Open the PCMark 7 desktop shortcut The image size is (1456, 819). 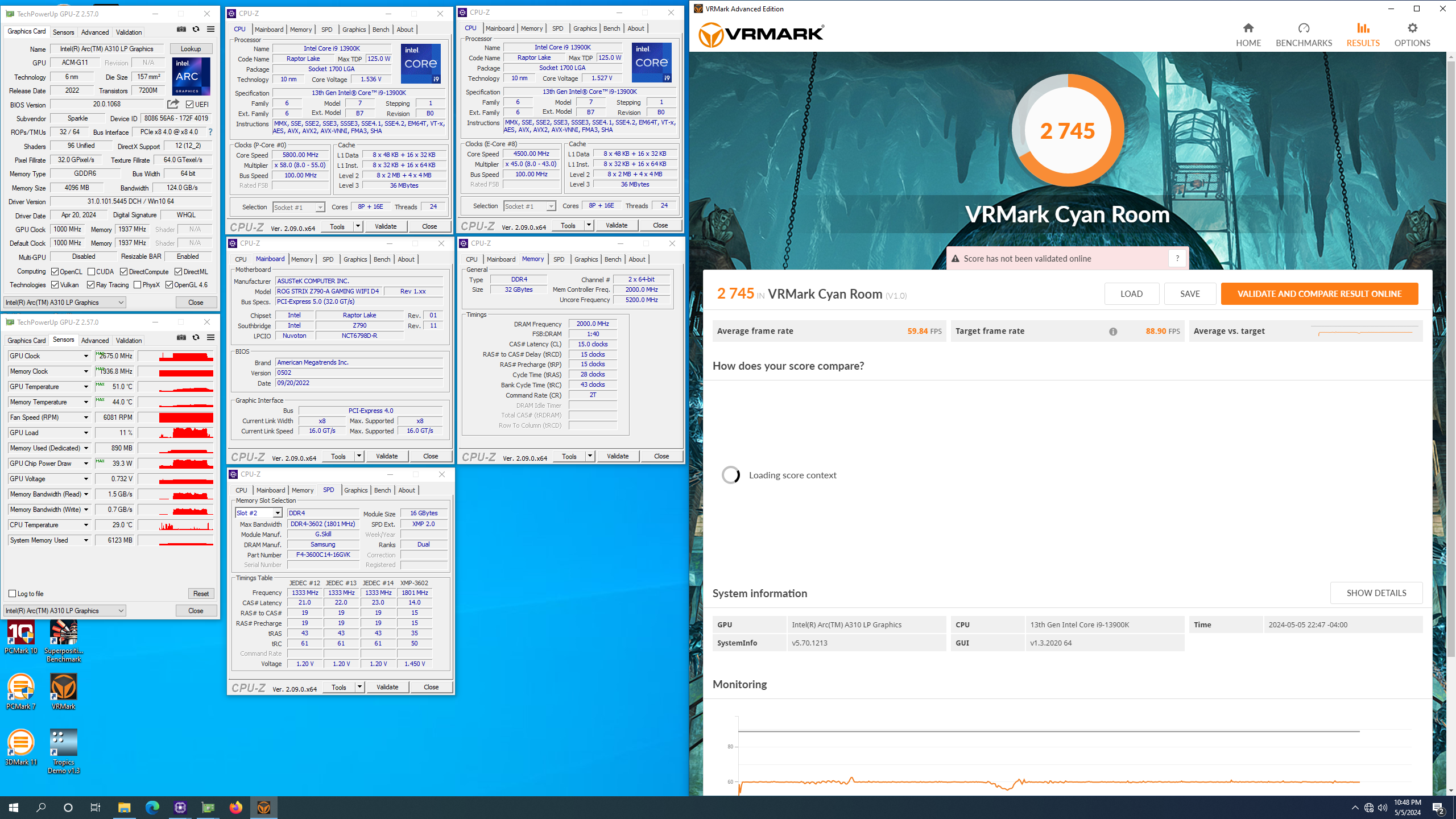(x=21, y=691)
